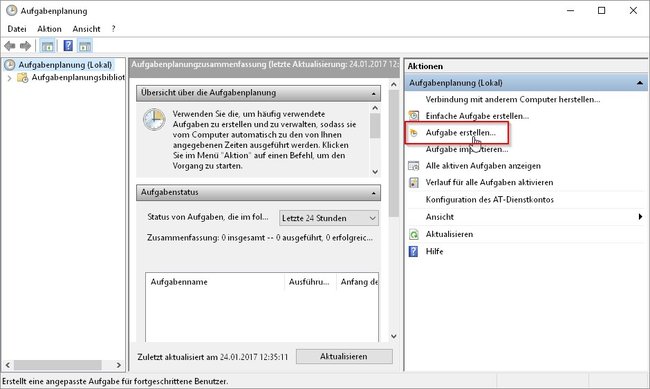Collapse the Aufgabenstatus section
The width and height of the screenshot is (650, 389).
pyautogui.click(x=374, y=193)
